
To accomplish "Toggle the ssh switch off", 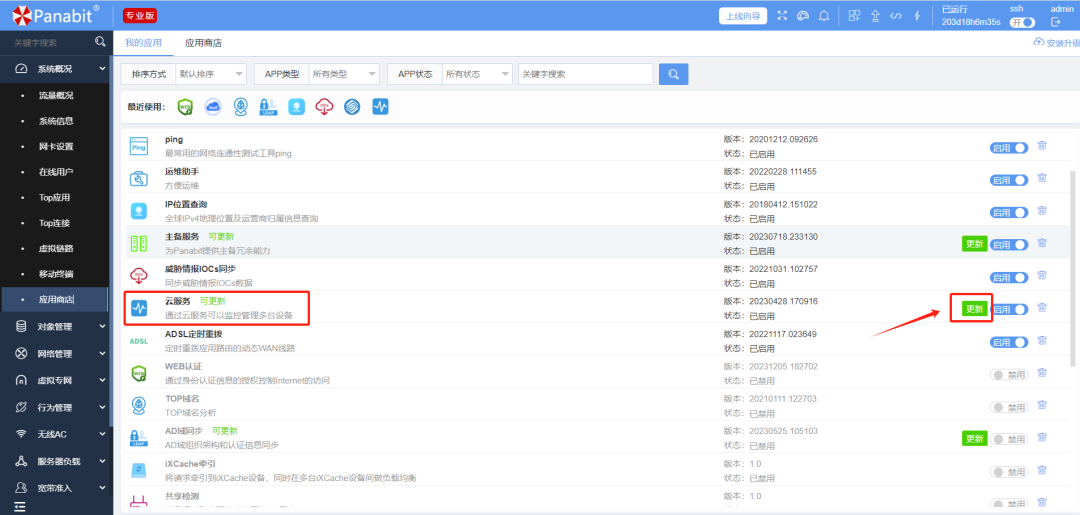I will click(1022, 23).
